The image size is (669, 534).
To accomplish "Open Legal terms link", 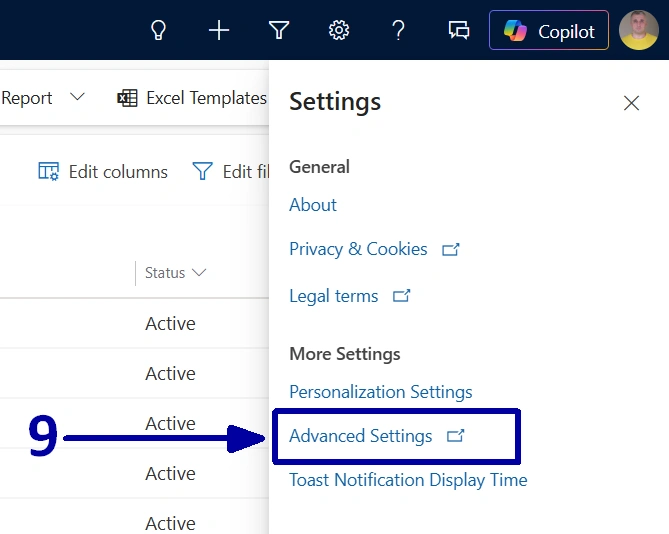I will (334, 296).
